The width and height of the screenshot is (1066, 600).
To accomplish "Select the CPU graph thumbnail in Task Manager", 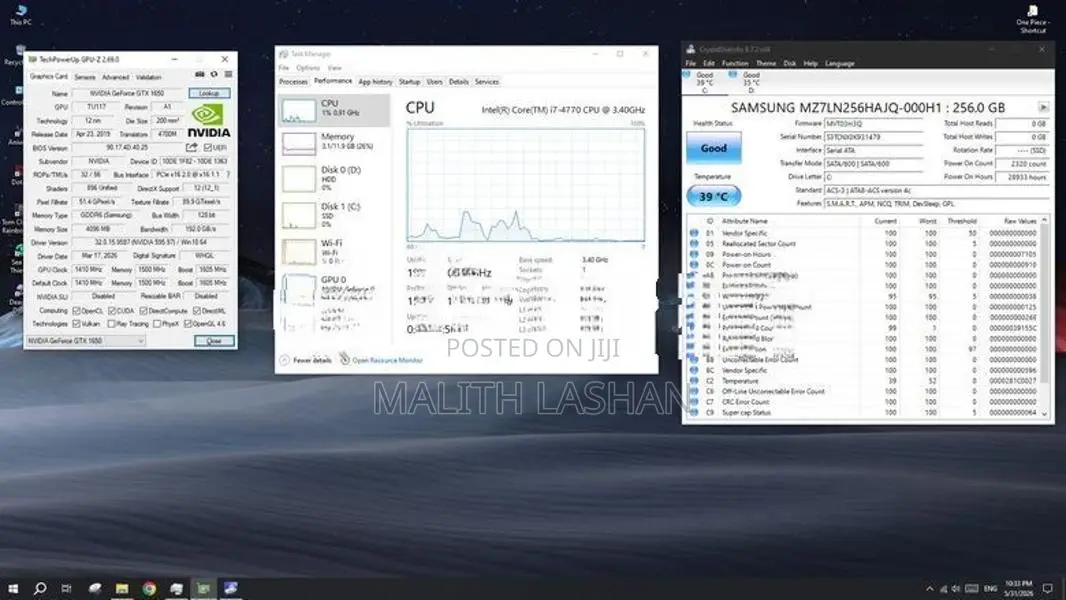I will pyautogui.click(x=298, y=111).
